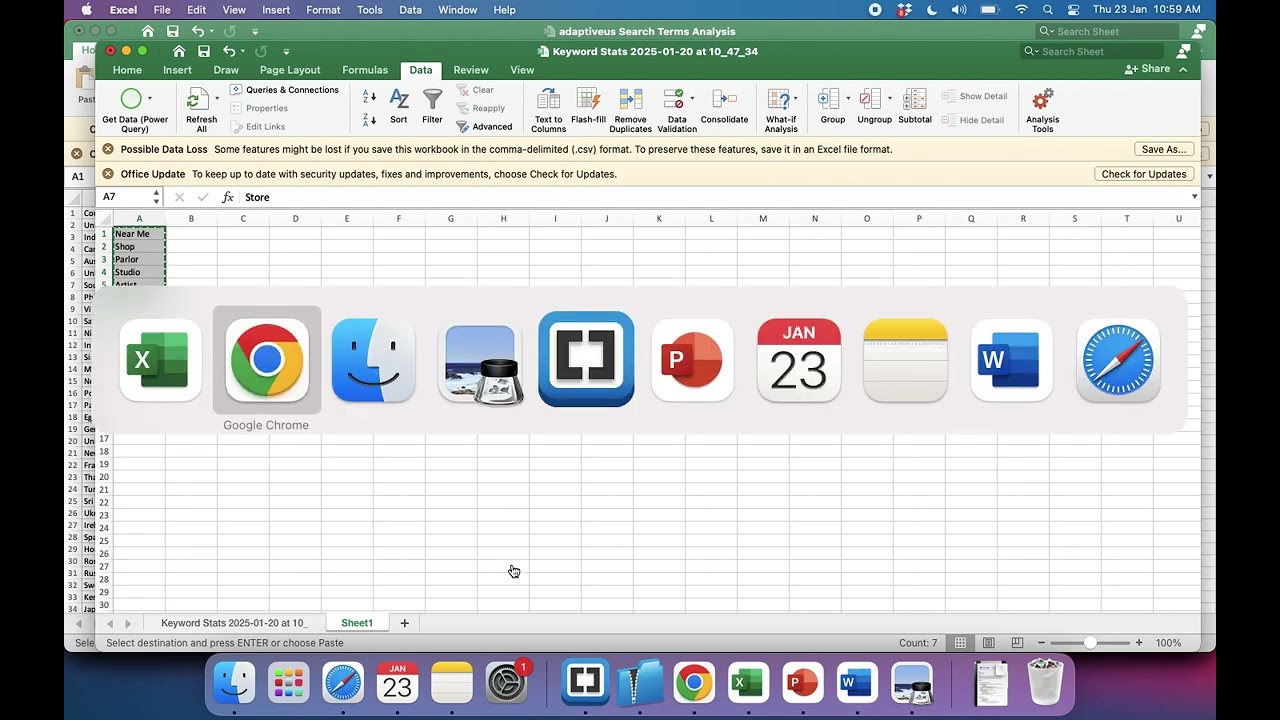This screenshot has width=1280, height=720.
Task: Click Get Data (Power Query) icon
Action: pyautogui.click(x=131, y=99)
